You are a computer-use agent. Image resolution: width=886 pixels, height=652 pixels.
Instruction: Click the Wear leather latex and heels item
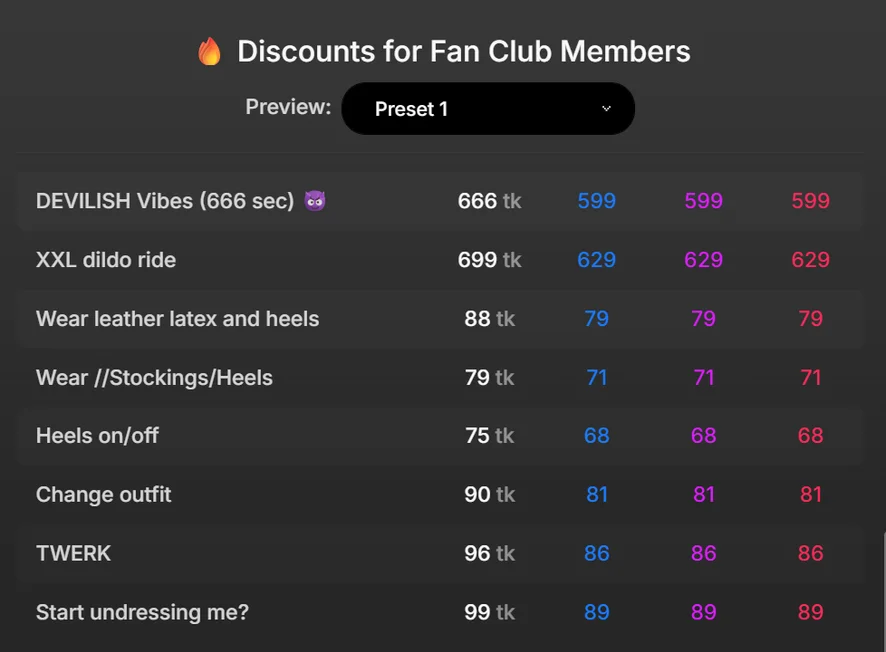point(177,319)
